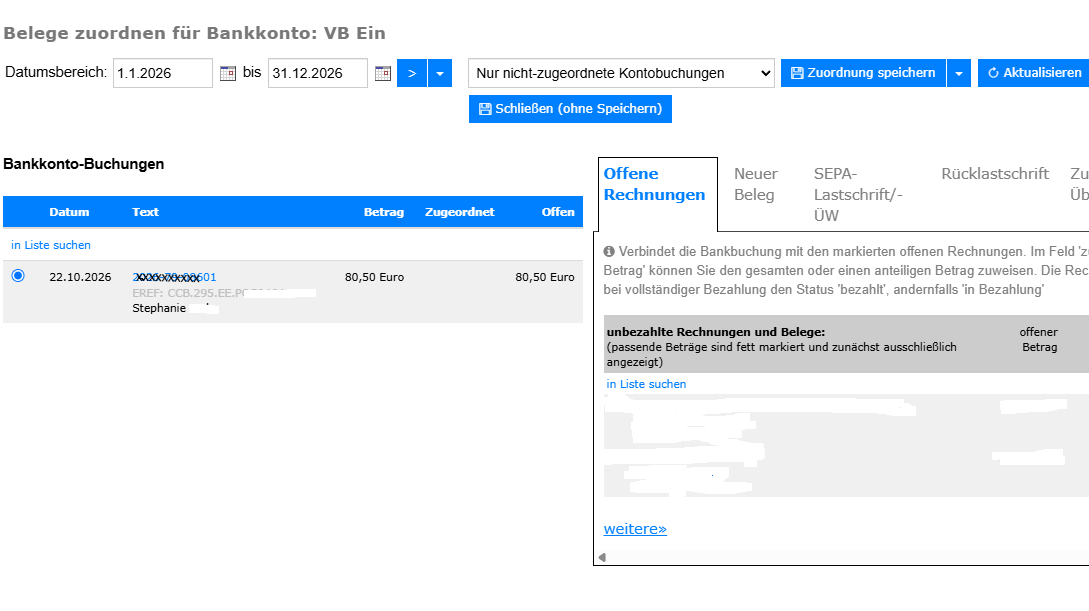Select the 22.10.2026 bank booking radio button

coord(18,276)
